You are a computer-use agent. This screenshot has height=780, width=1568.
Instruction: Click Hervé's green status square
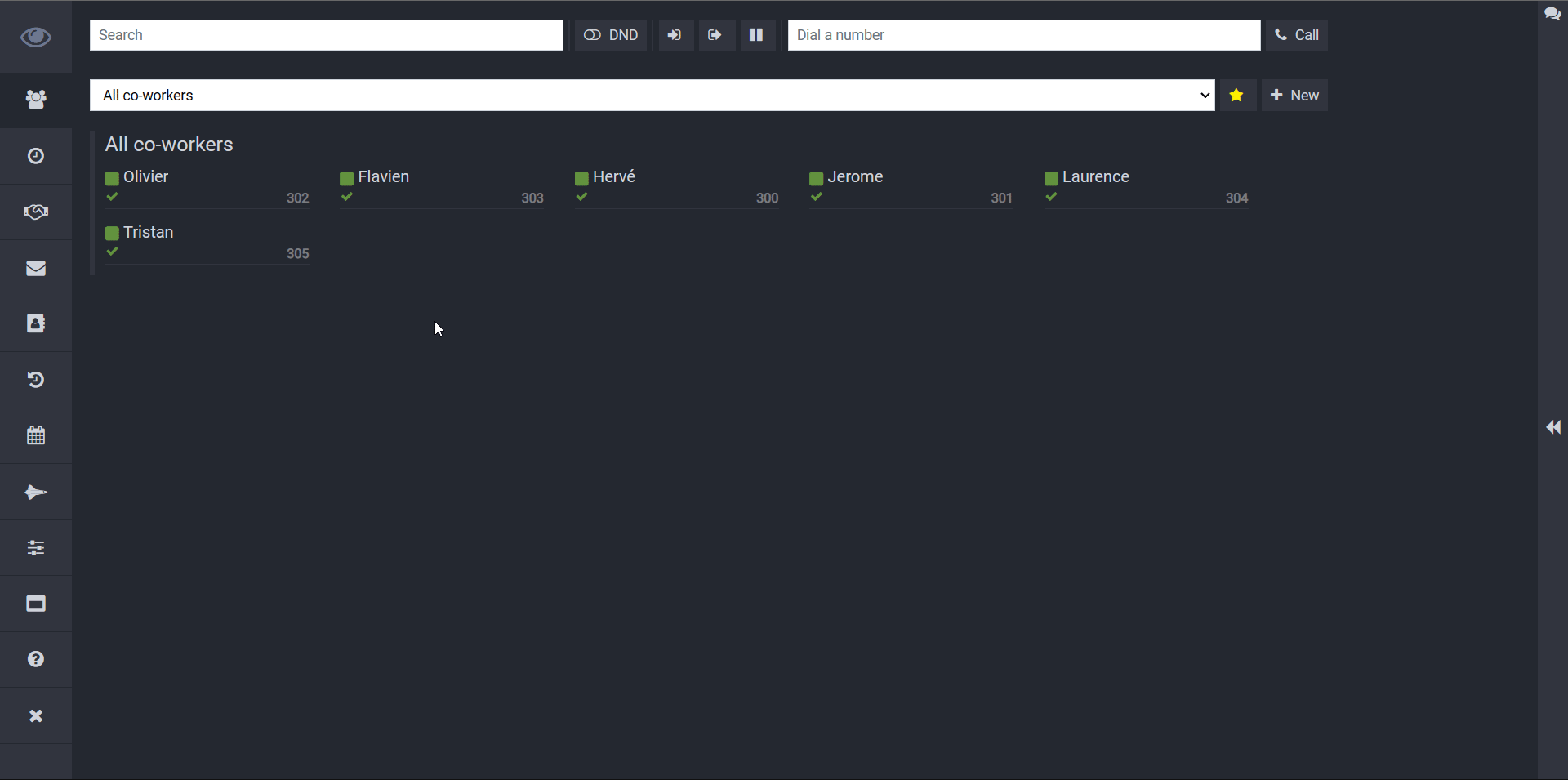click(x=581, y=178)
